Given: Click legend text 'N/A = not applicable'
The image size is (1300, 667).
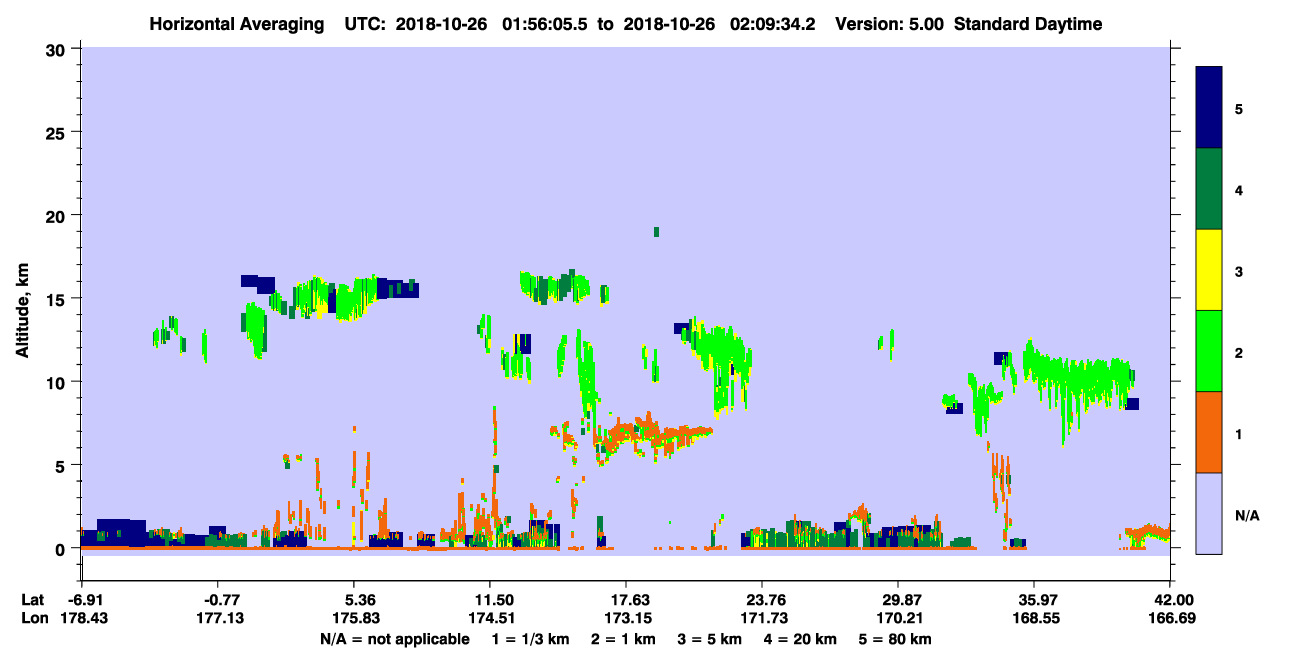Looking at the screenshot, I should (x=394, y=639).
